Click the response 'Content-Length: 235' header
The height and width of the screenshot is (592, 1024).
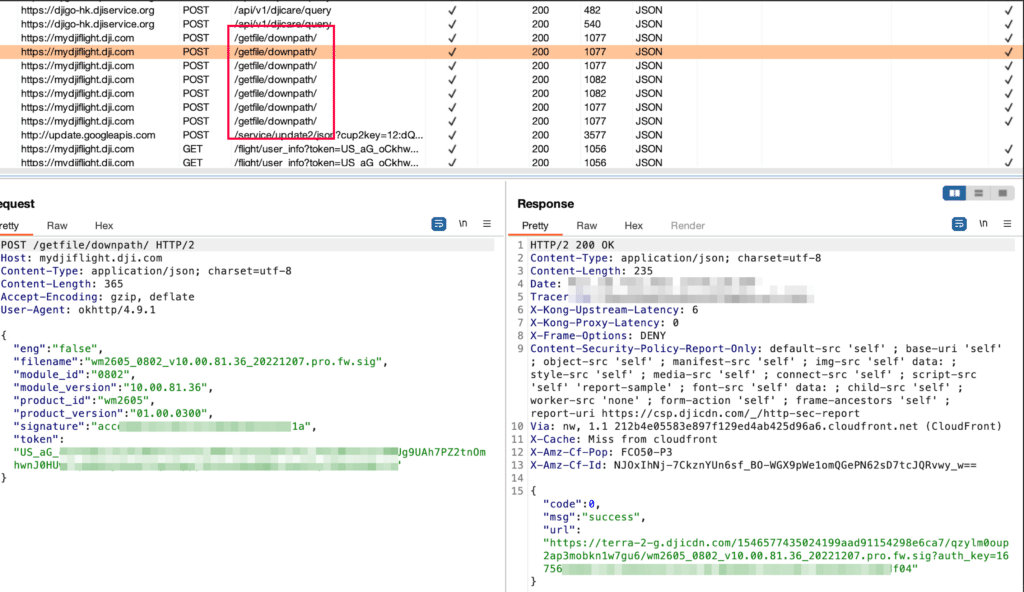(591, 271)
